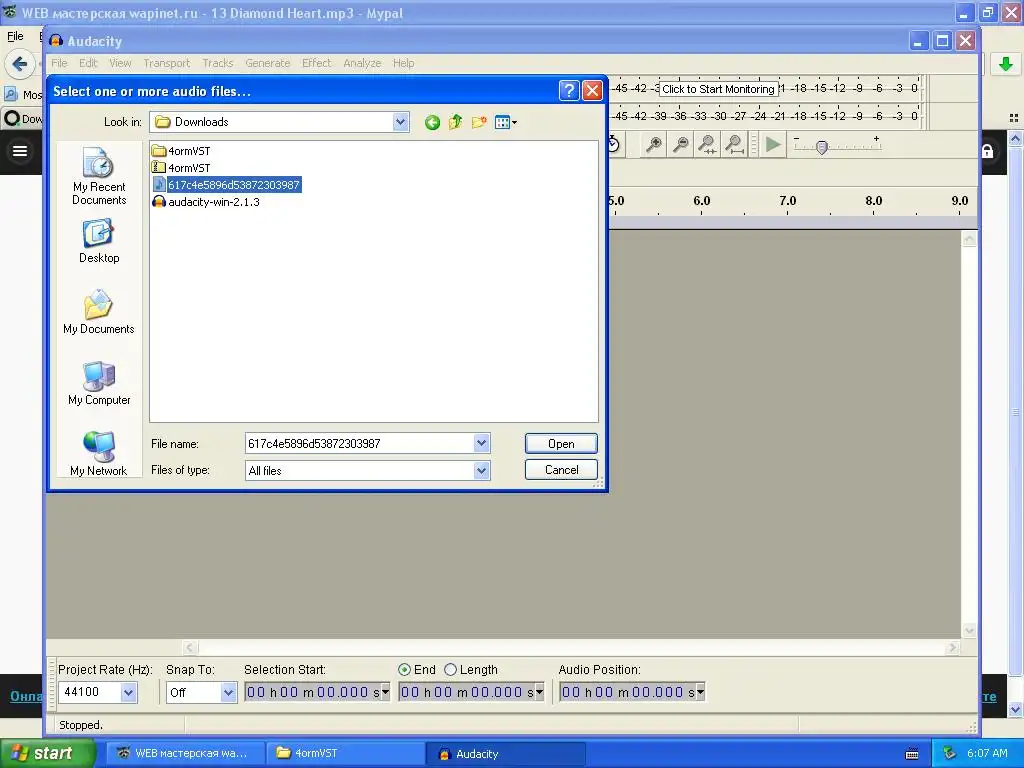Image resolution: width=1024 pixels, height=768 pixels.
Task: Open Audacity View menu
Action: [120, 63]
